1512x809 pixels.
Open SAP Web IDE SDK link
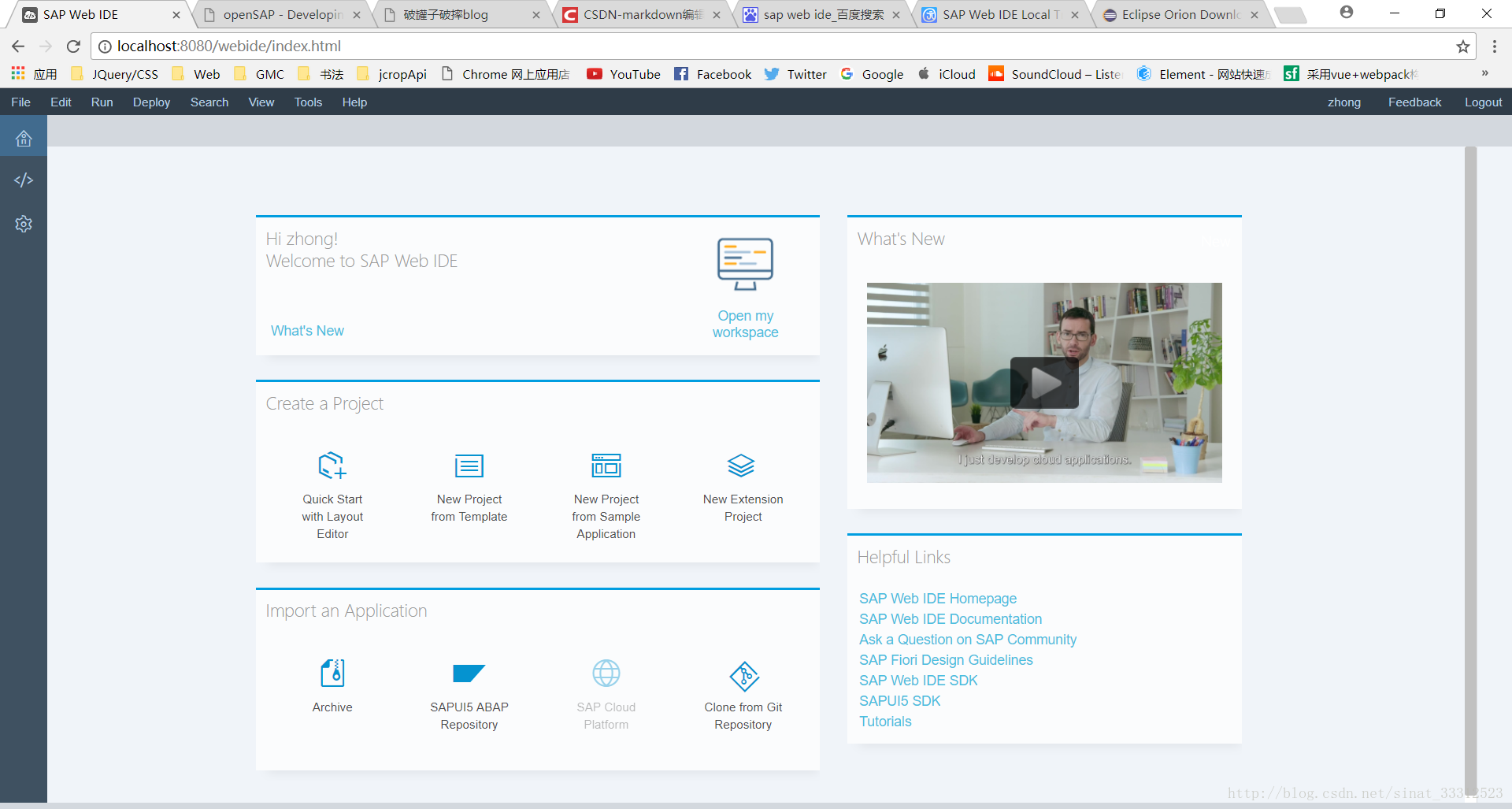(918, 681)
